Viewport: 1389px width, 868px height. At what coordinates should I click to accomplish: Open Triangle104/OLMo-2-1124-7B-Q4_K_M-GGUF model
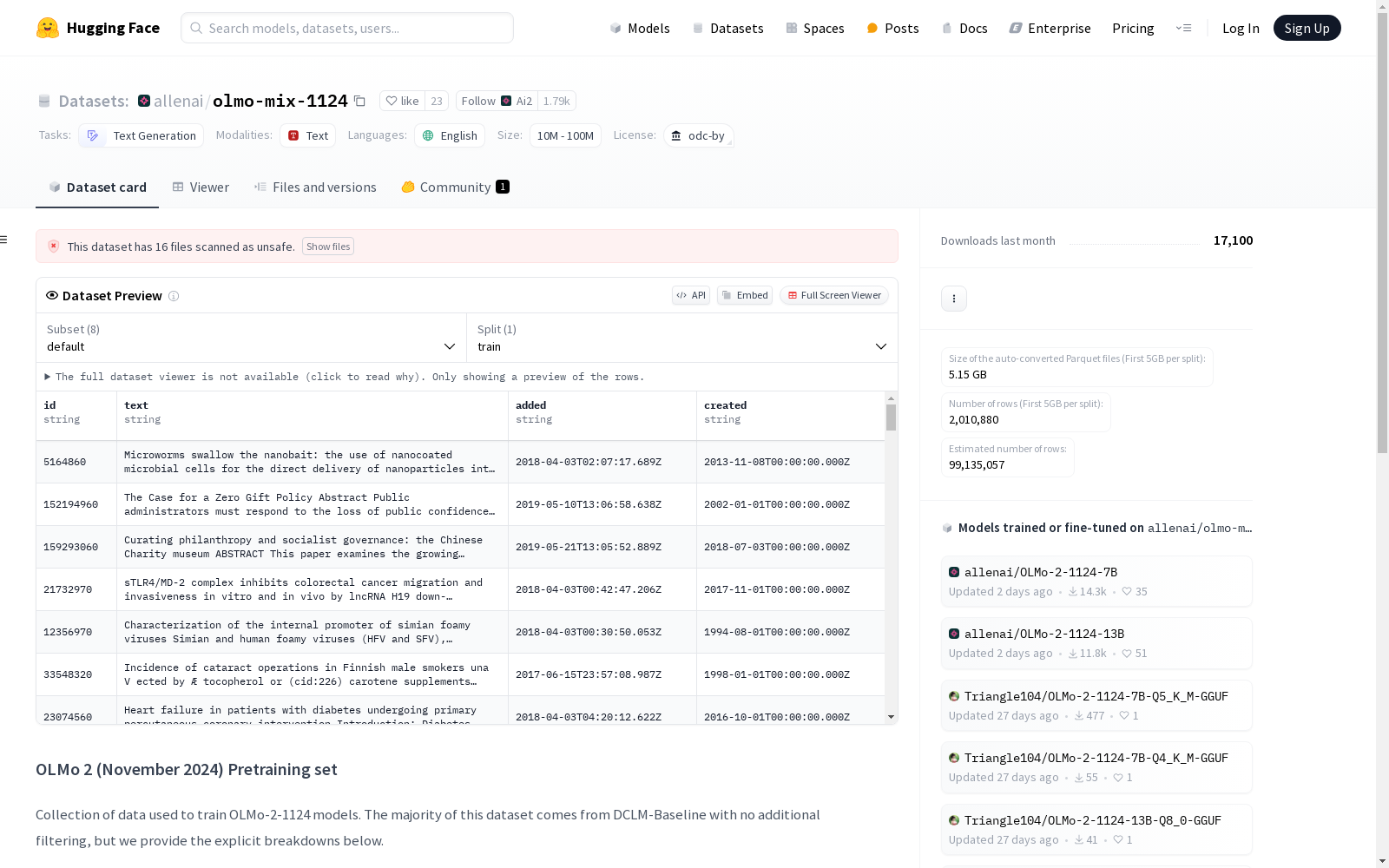[x=1096, y=767]
